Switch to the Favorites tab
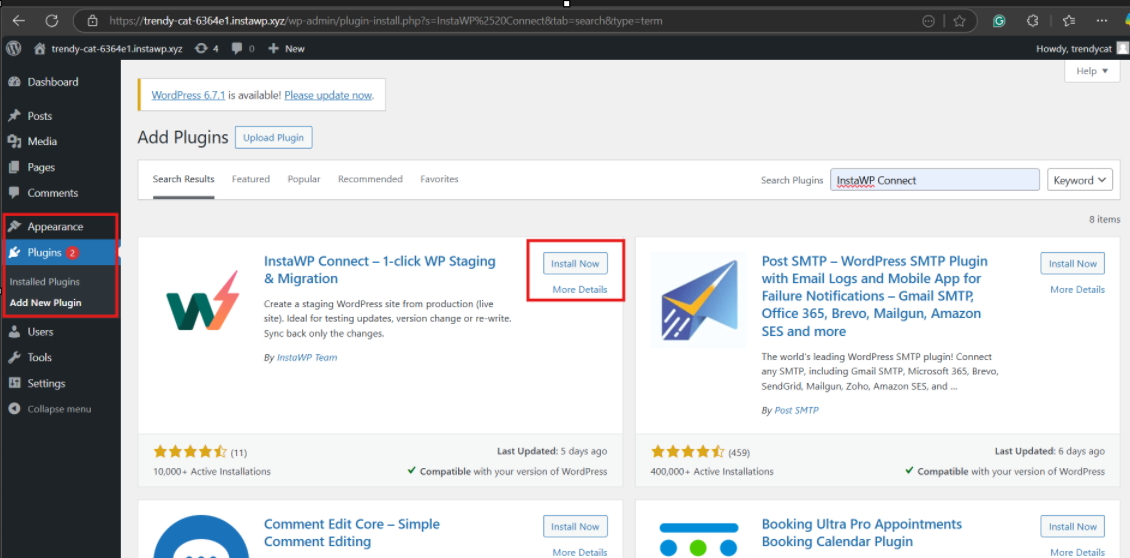The width and height of the screenshot is (1130, 558). point(440,179)
